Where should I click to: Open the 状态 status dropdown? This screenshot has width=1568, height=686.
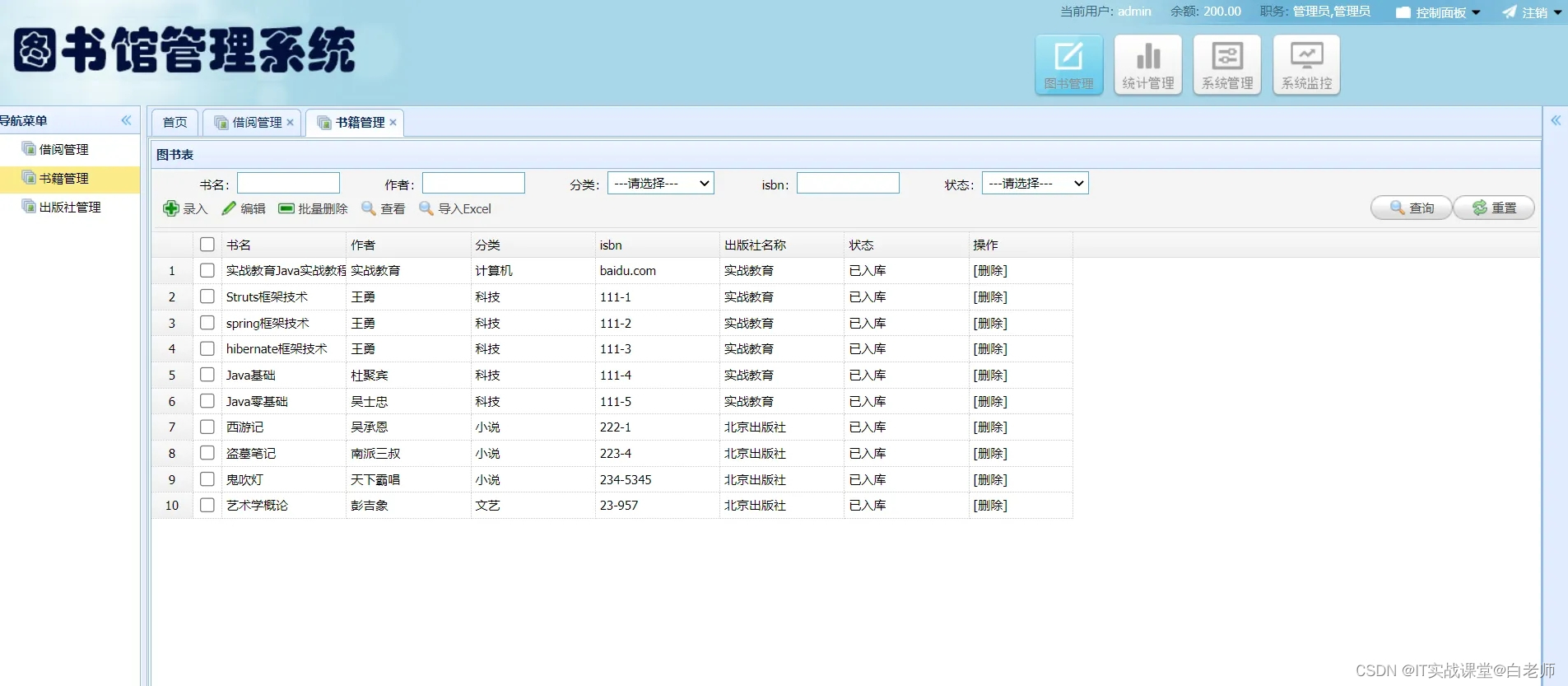[x=1035, y=183]
